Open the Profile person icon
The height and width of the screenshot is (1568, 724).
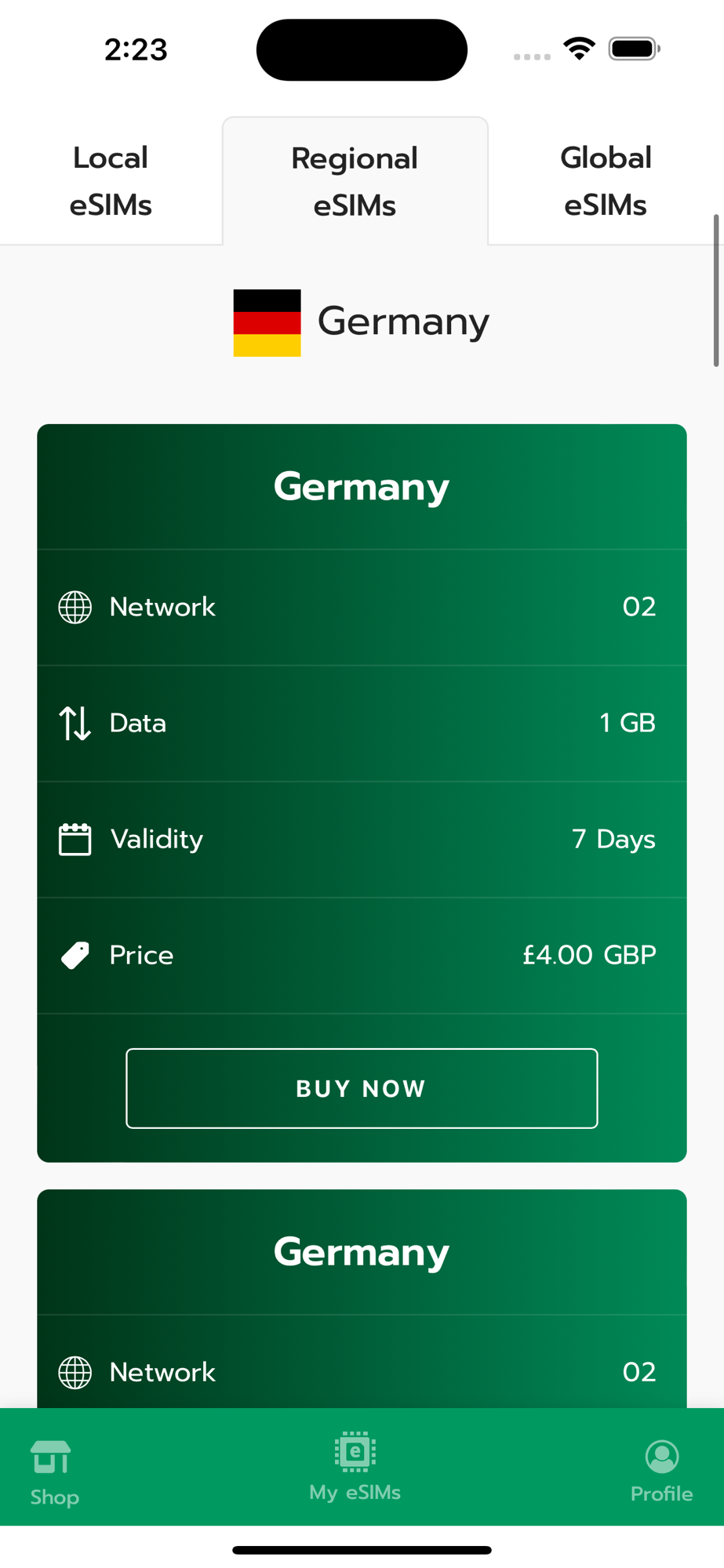pos(662,1457)
